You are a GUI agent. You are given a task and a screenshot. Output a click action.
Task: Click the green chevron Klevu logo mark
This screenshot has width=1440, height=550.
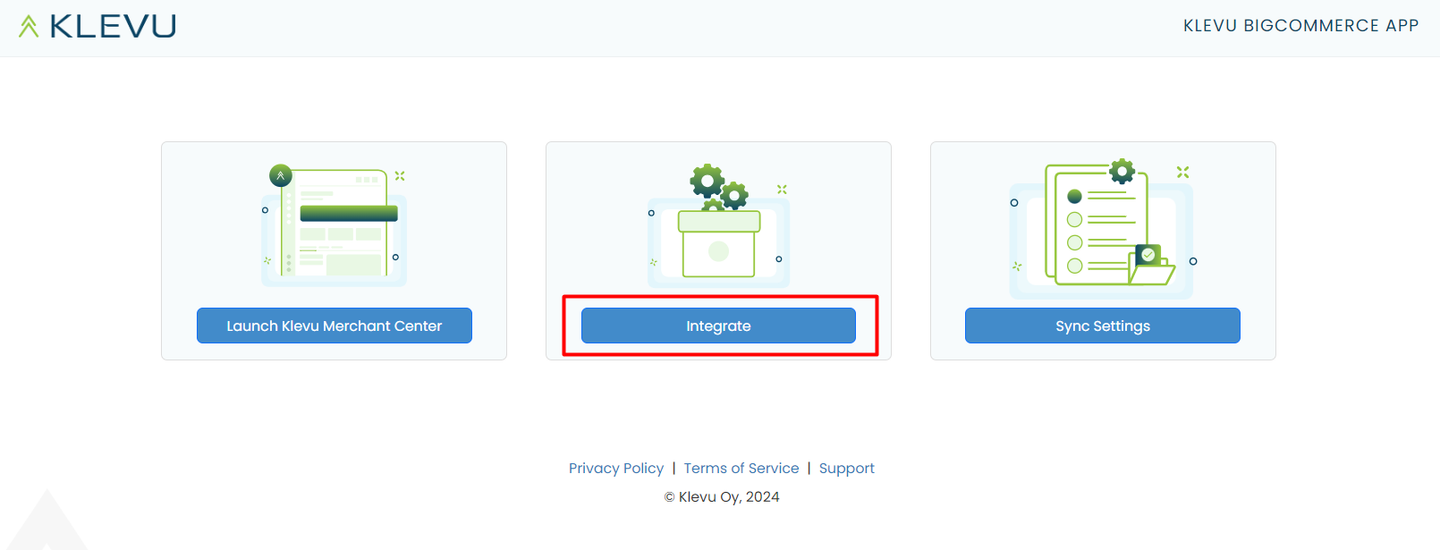(29, 26)
